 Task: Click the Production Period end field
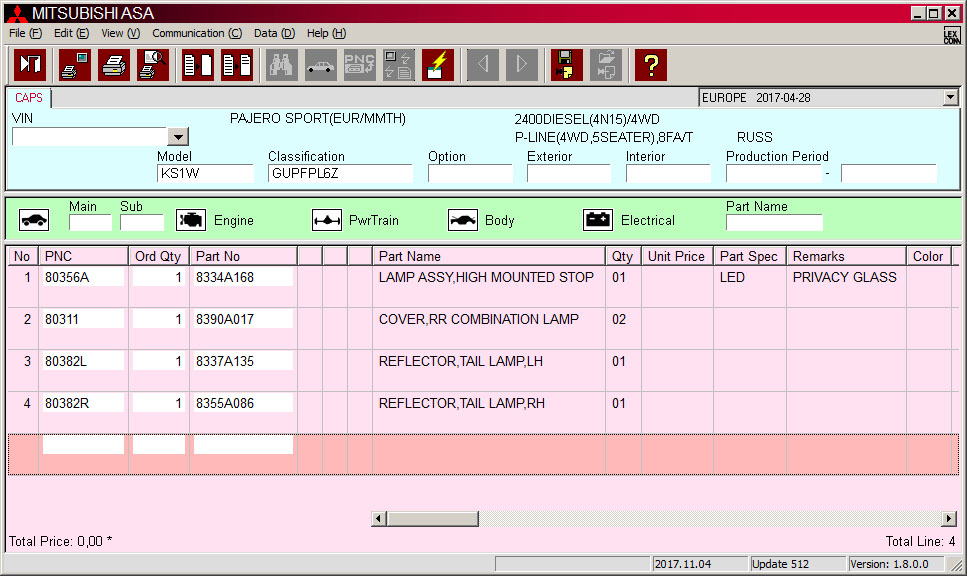point(889,174)
